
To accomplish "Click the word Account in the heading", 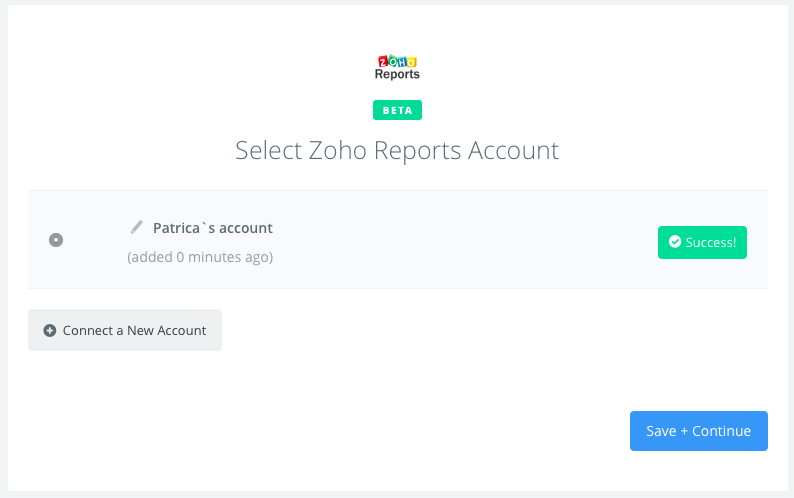I will click(x=509, y=151).
